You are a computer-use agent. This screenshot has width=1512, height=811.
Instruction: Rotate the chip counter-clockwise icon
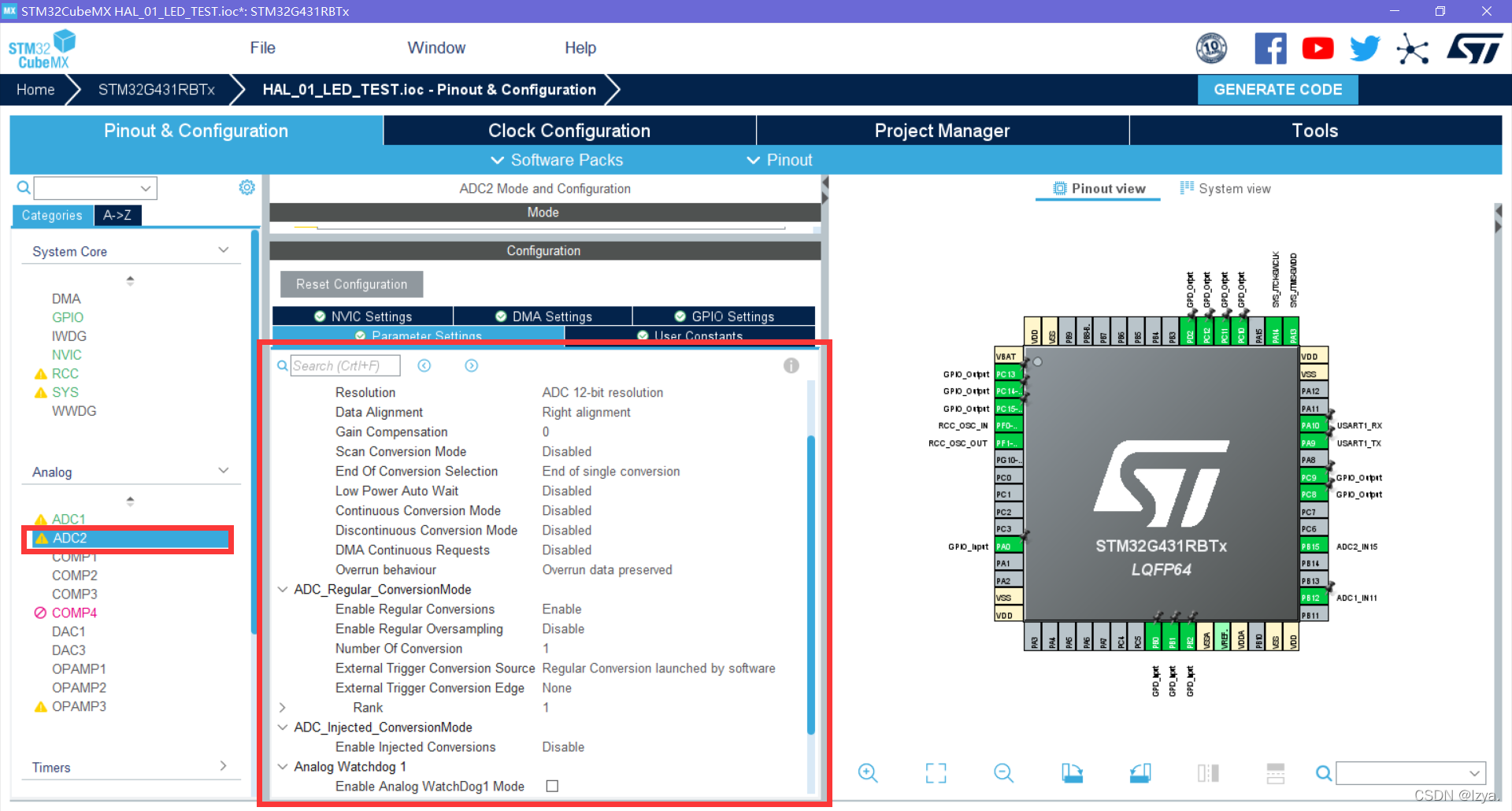click(1140, 773)
